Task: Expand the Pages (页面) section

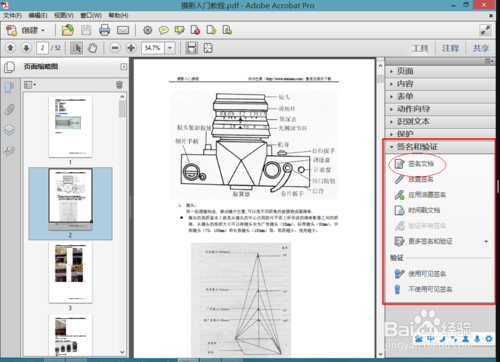Action: 440,71
